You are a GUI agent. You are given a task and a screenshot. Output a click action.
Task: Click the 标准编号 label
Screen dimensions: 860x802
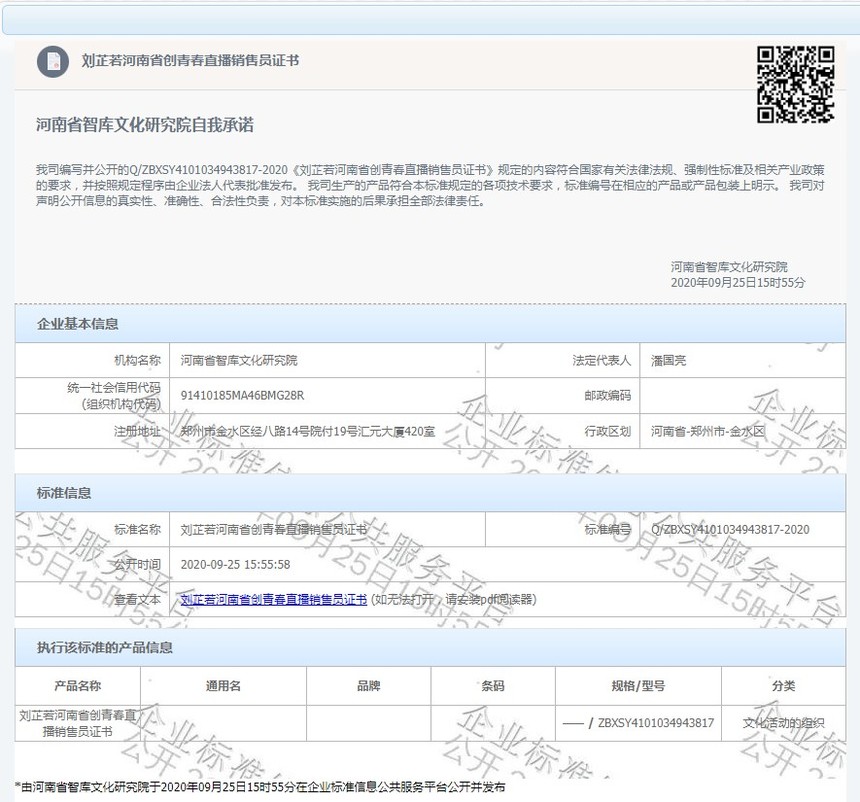coord(607,529)
